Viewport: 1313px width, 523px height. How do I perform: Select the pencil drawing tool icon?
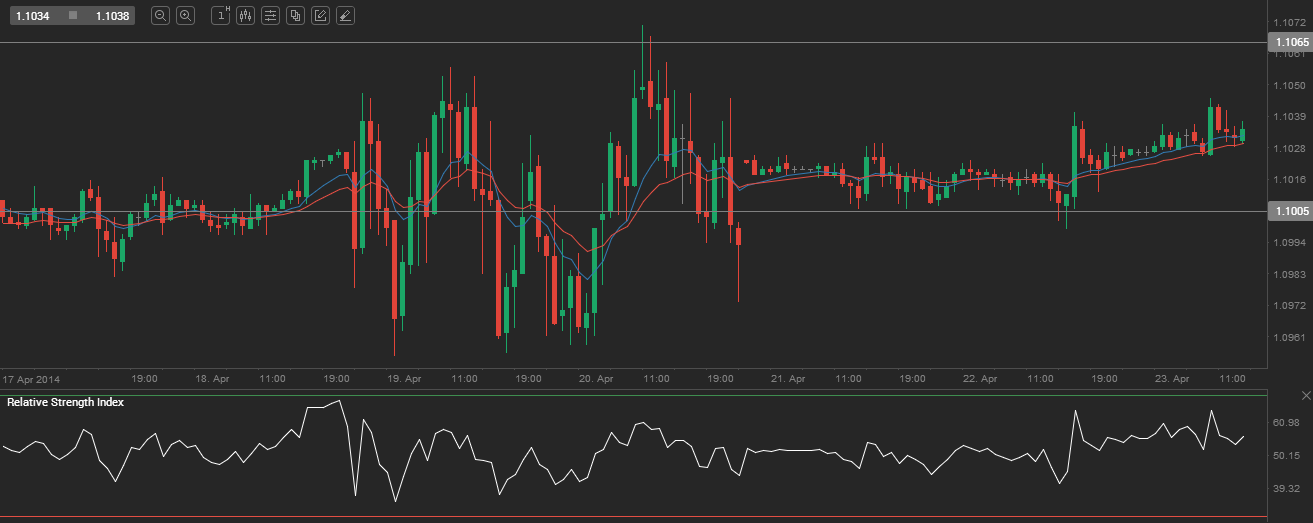[320, 16]
